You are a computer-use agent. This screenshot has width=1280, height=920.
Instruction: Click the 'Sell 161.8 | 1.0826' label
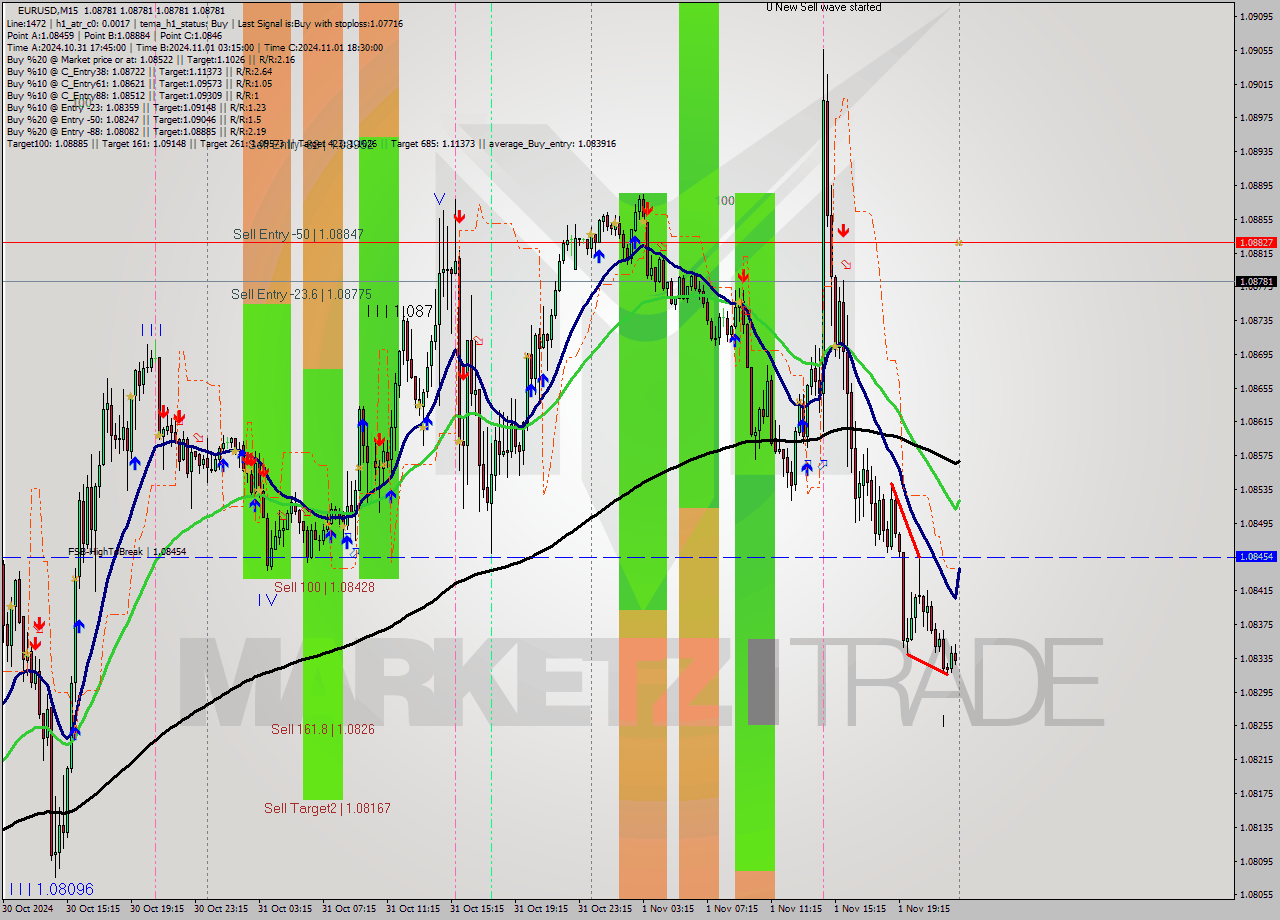[323, 729]
